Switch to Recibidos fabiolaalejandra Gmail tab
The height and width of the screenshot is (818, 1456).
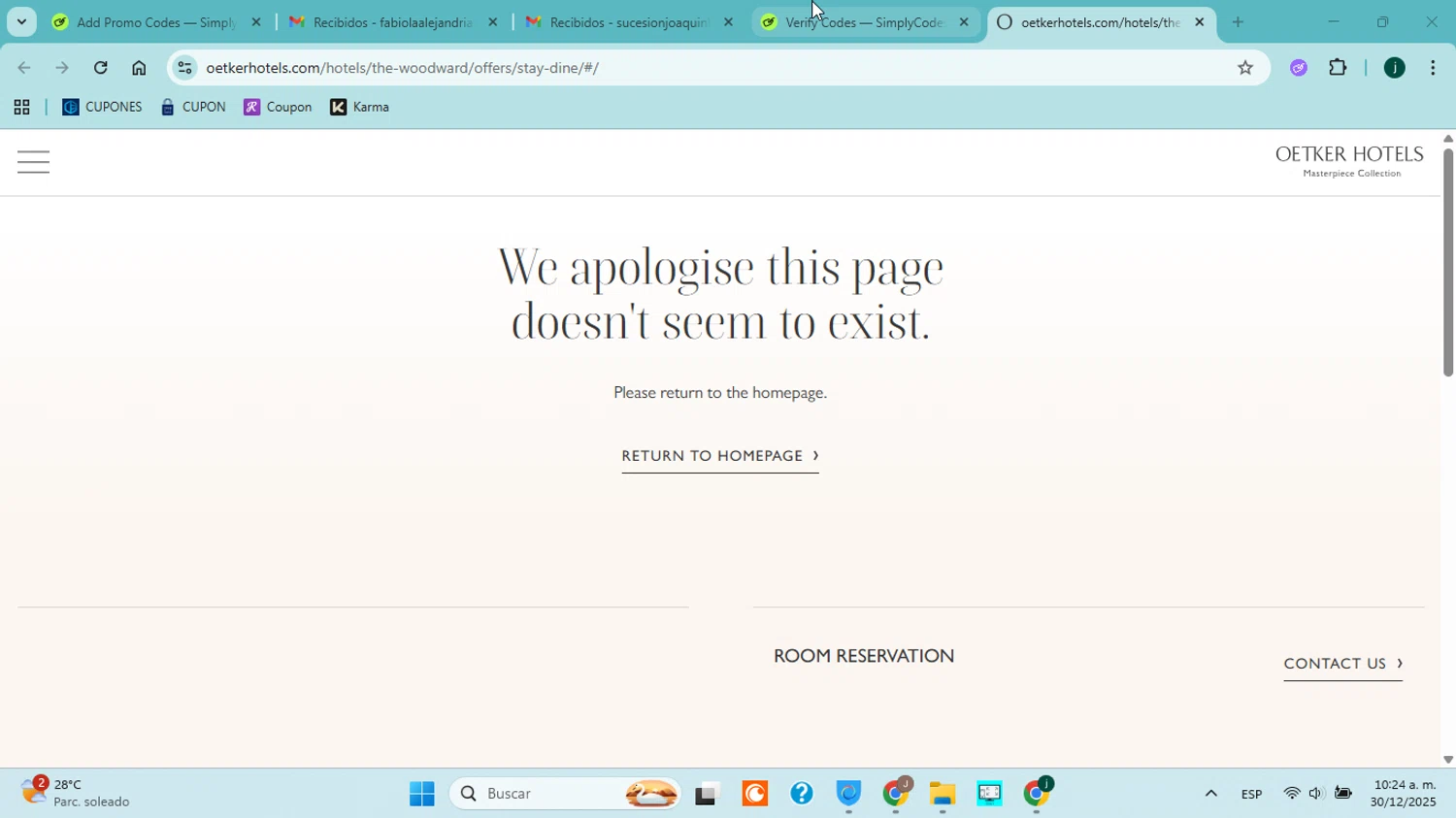[x=393, y=22]
